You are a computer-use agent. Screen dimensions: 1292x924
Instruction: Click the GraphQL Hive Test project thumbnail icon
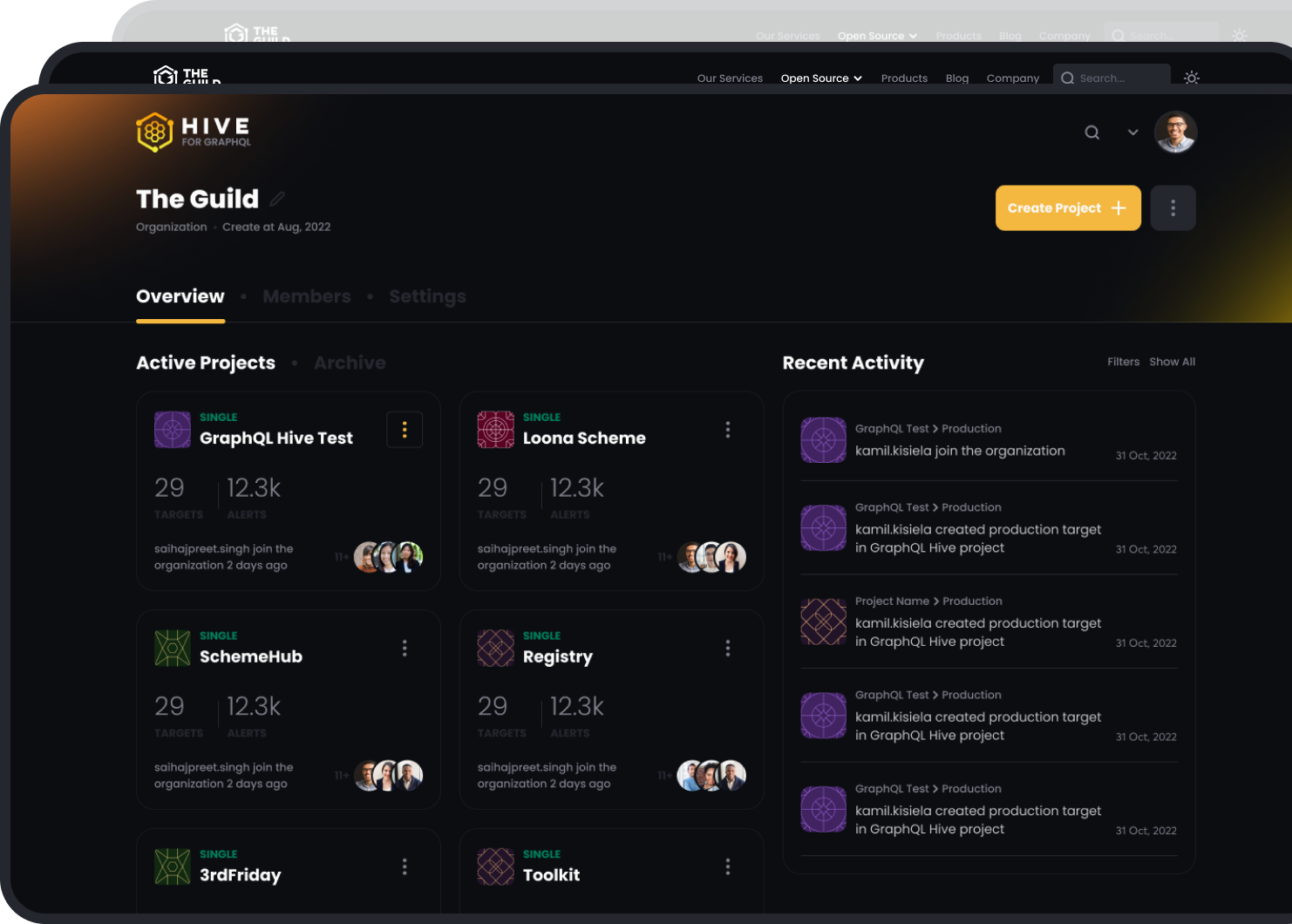point(172,429)
